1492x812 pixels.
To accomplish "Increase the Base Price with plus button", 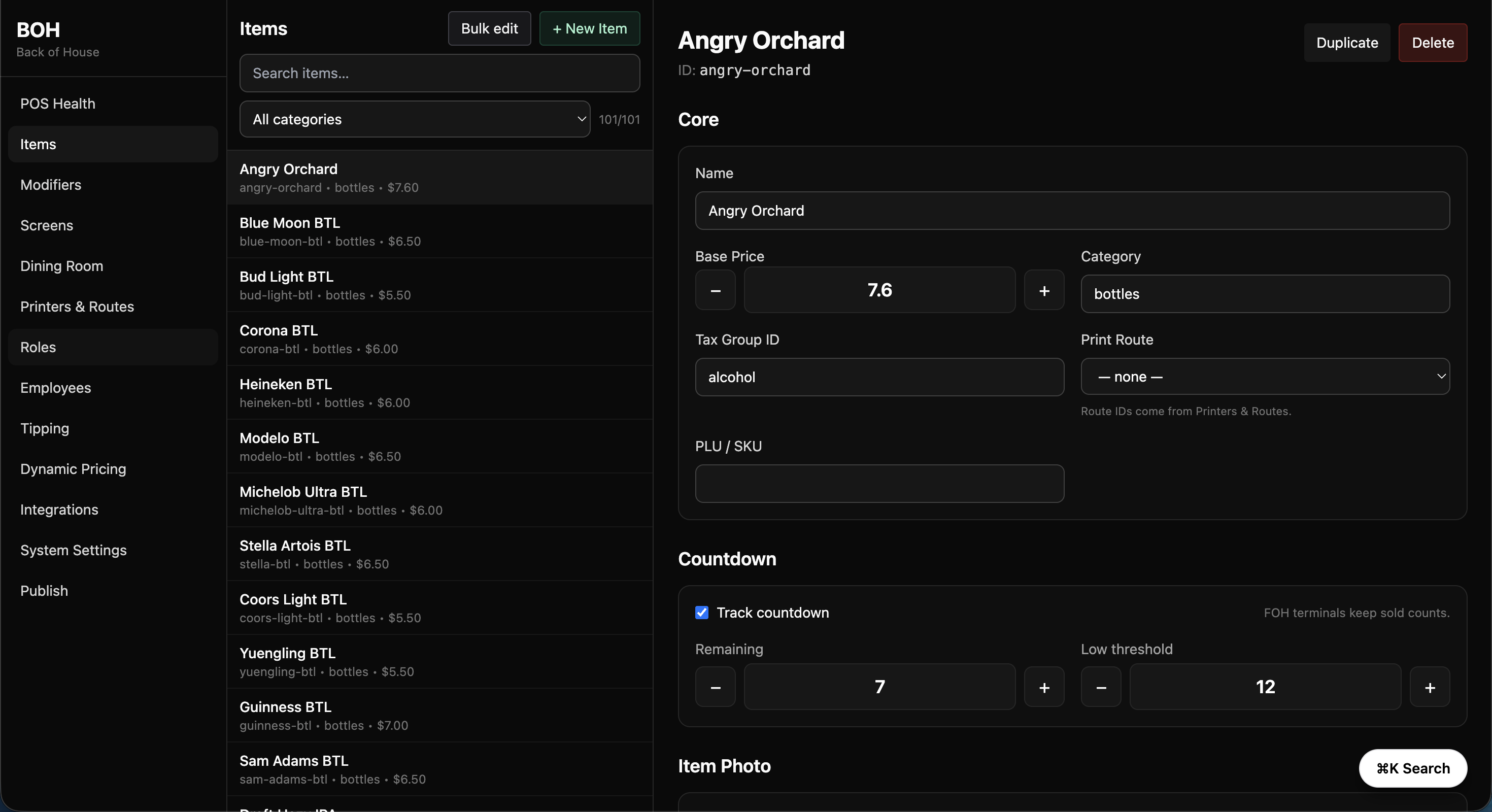I will point(1044,290).
